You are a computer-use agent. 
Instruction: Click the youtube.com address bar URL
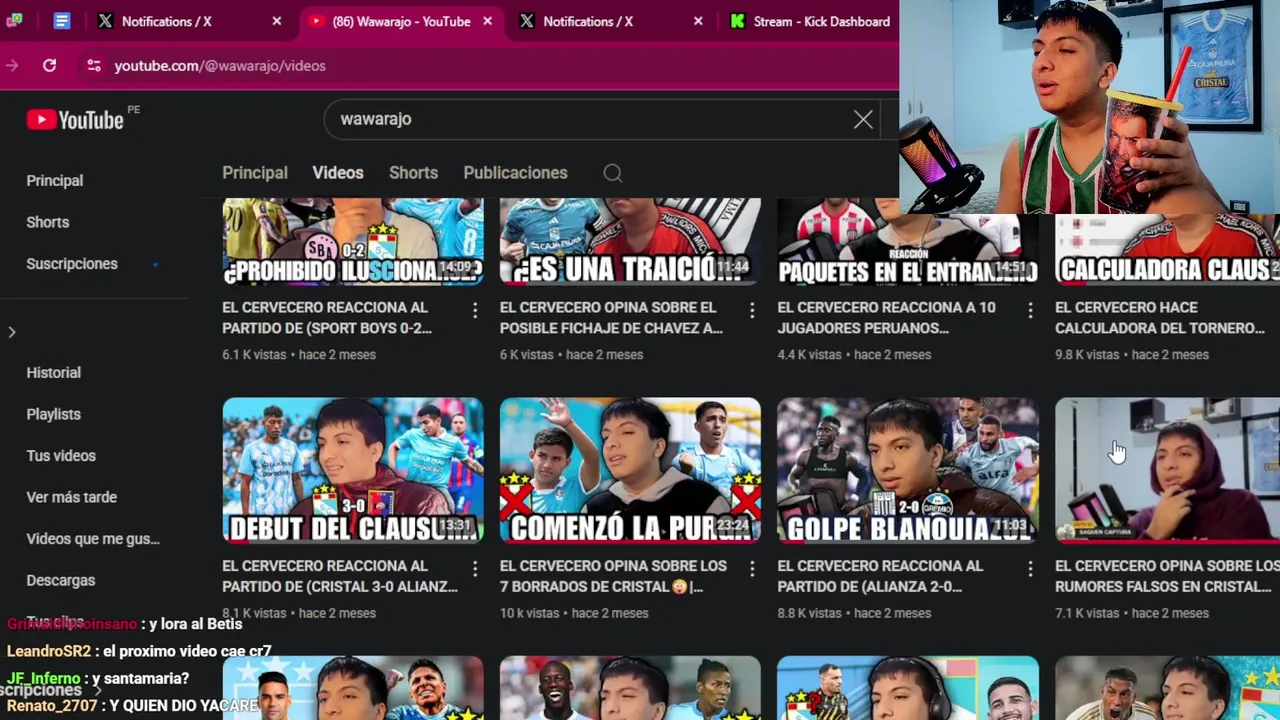pos(220,66)
